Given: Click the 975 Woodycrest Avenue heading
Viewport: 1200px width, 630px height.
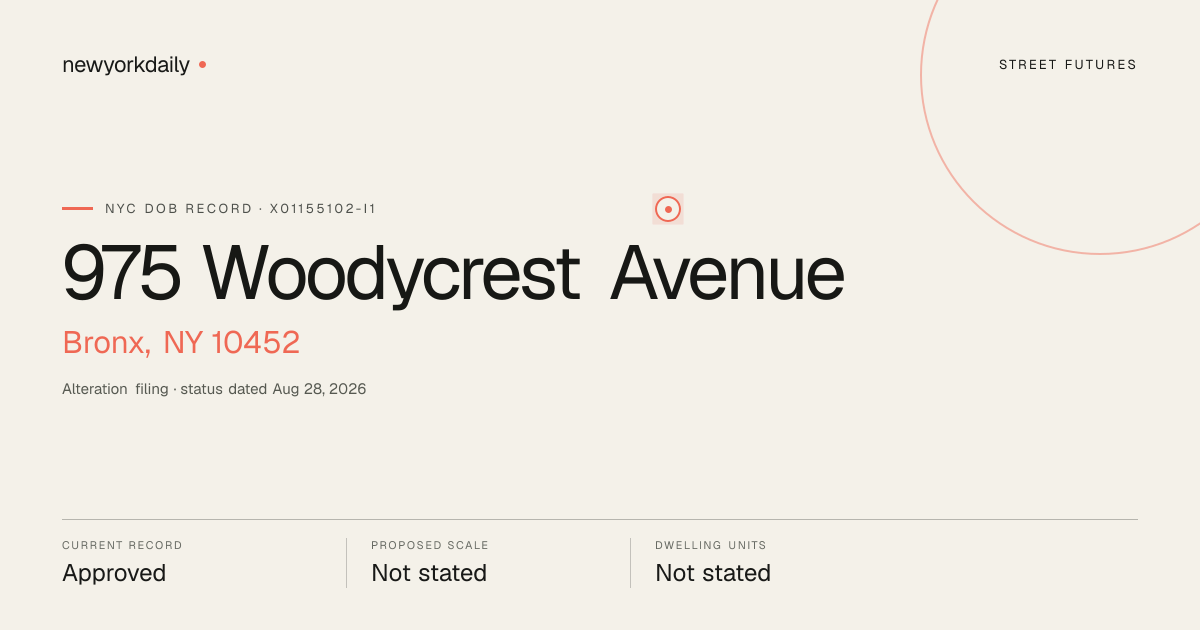Looking at the screenshot, I should [453, 274].
